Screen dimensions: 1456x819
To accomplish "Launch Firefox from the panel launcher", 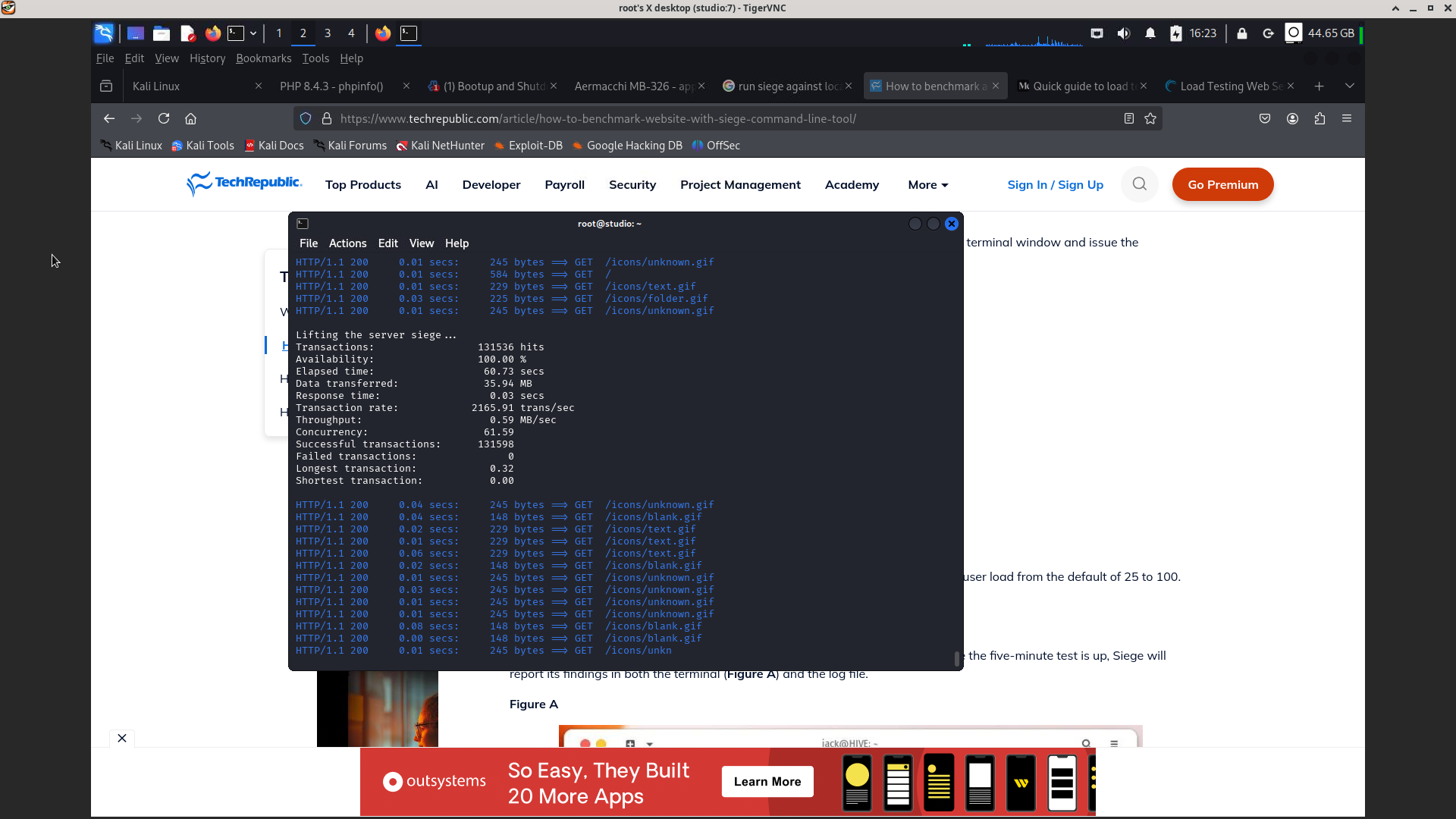I will click(x=213, y=33).
